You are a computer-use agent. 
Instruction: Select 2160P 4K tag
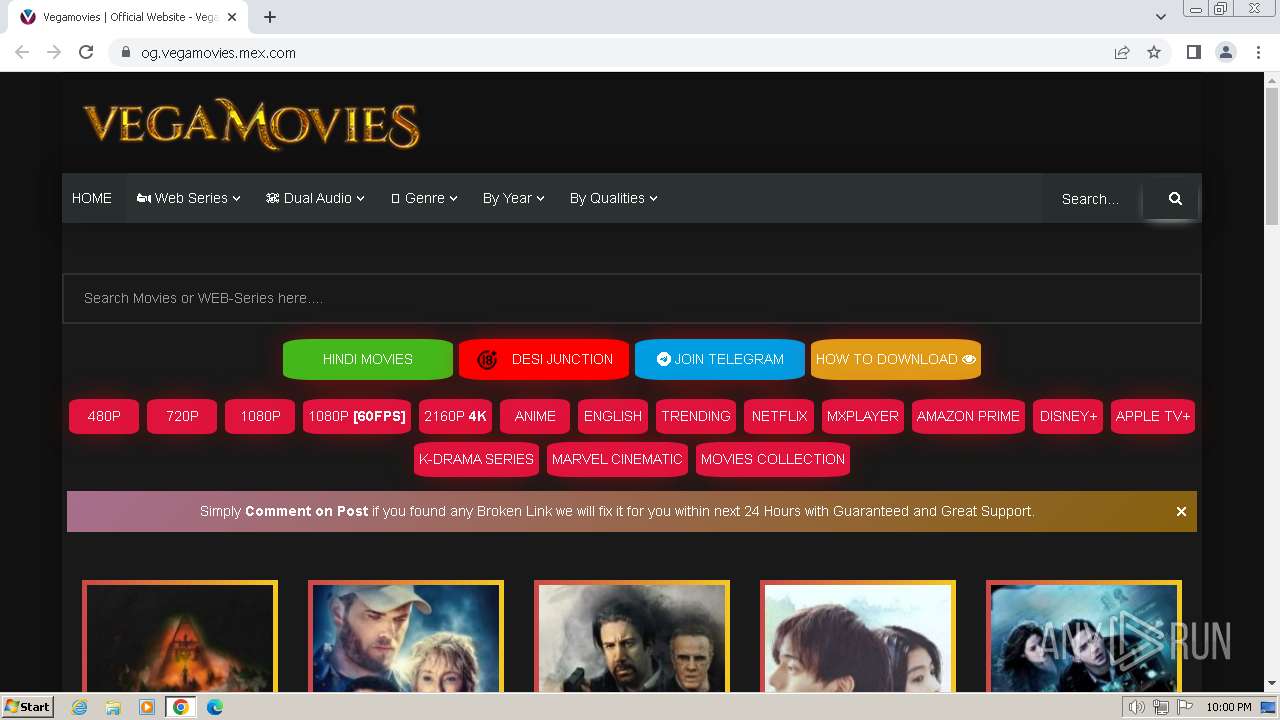point(455,416)
